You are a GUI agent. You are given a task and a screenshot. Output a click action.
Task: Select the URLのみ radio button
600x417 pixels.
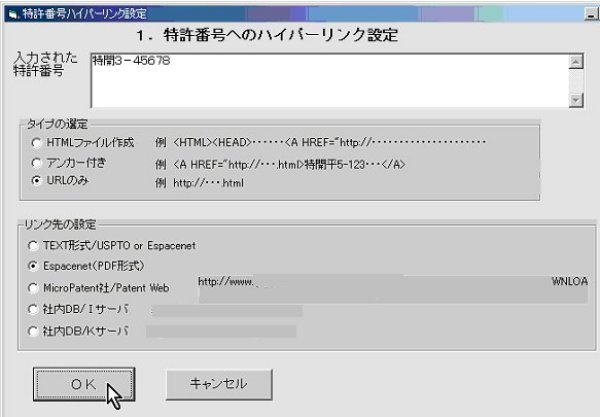[x=37, y=181]
